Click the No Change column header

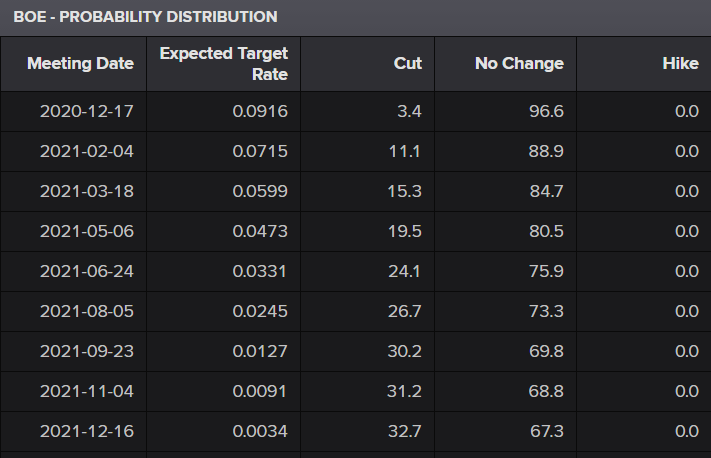(x=506, y=64)
